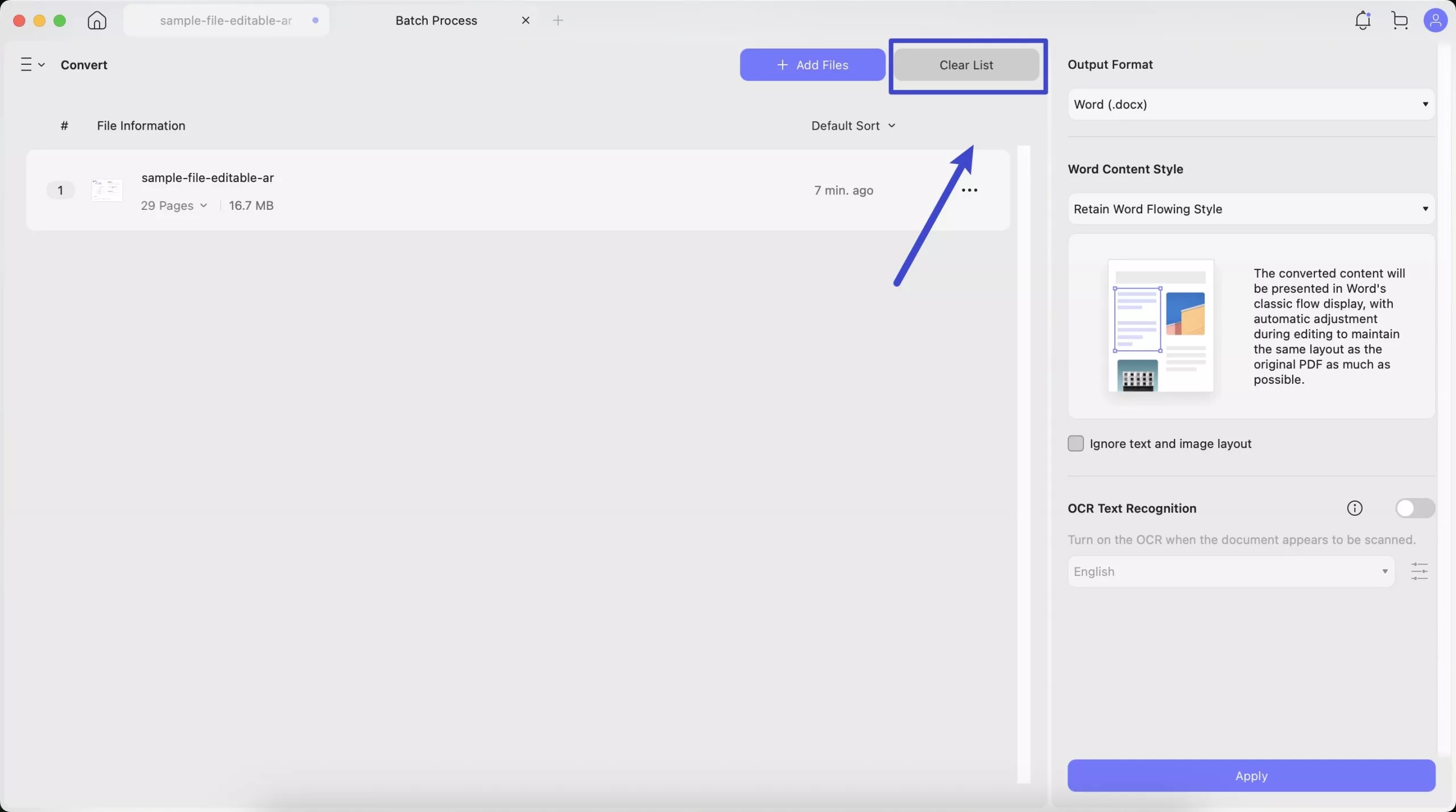Switch to the Batch Process tab
The width and height of the screenshot is (1456, 812).
pyautogui.click(x=436, y=20)
